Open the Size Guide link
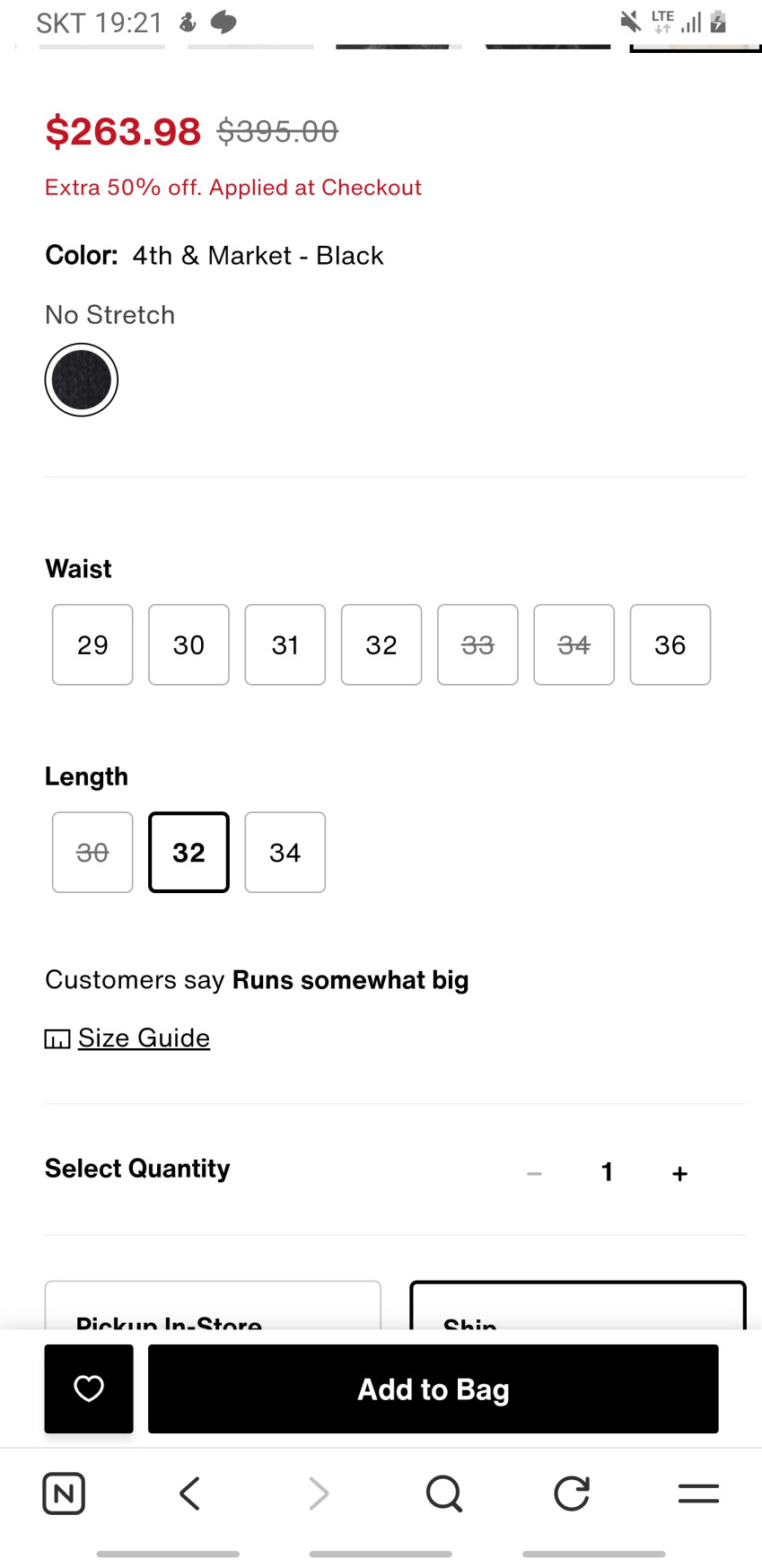762x1568 pixels. [x=143, y=1038]
